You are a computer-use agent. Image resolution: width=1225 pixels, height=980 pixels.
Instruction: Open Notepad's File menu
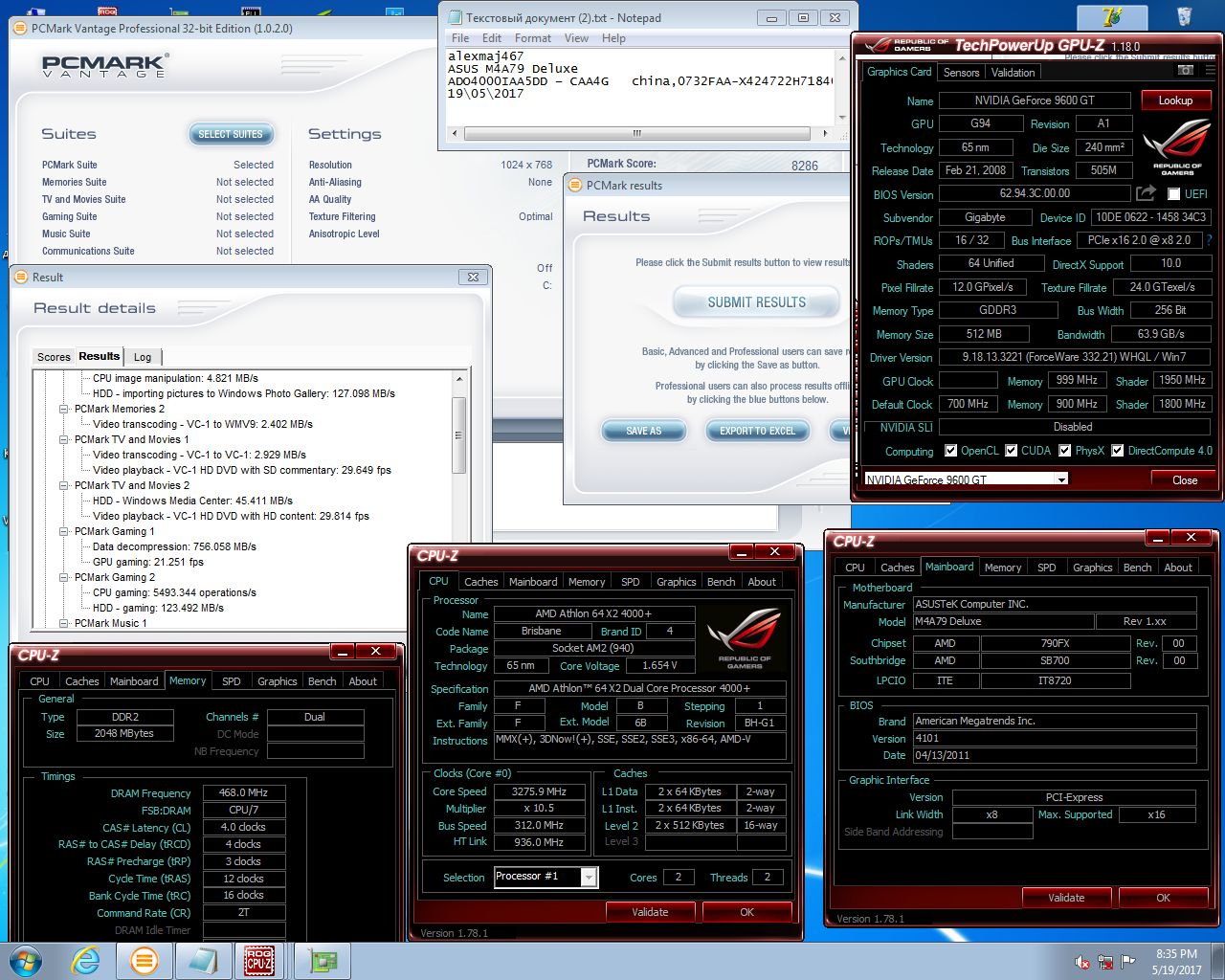click(460, 38)
